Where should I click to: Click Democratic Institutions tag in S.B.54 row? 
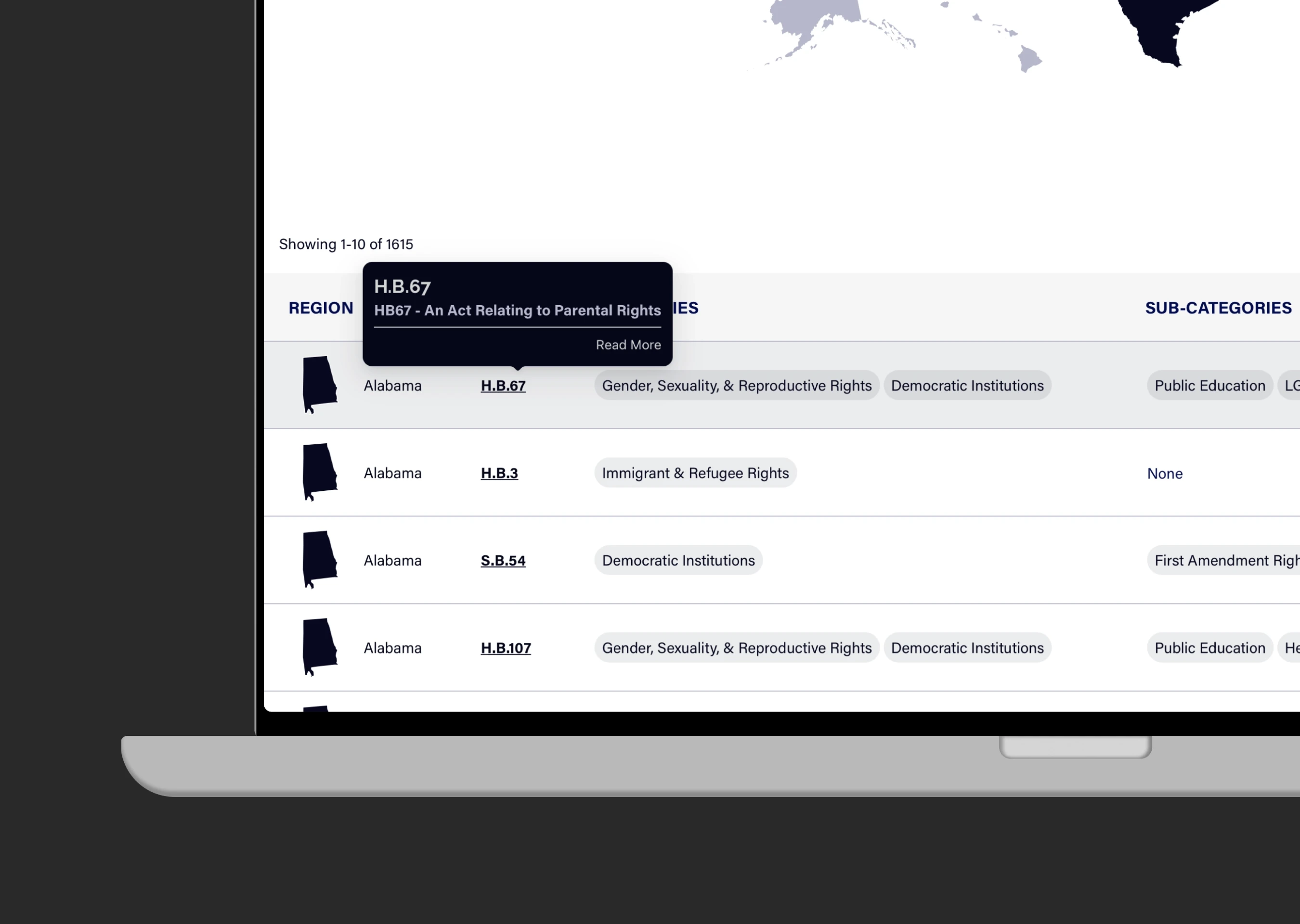pos(678,561)
